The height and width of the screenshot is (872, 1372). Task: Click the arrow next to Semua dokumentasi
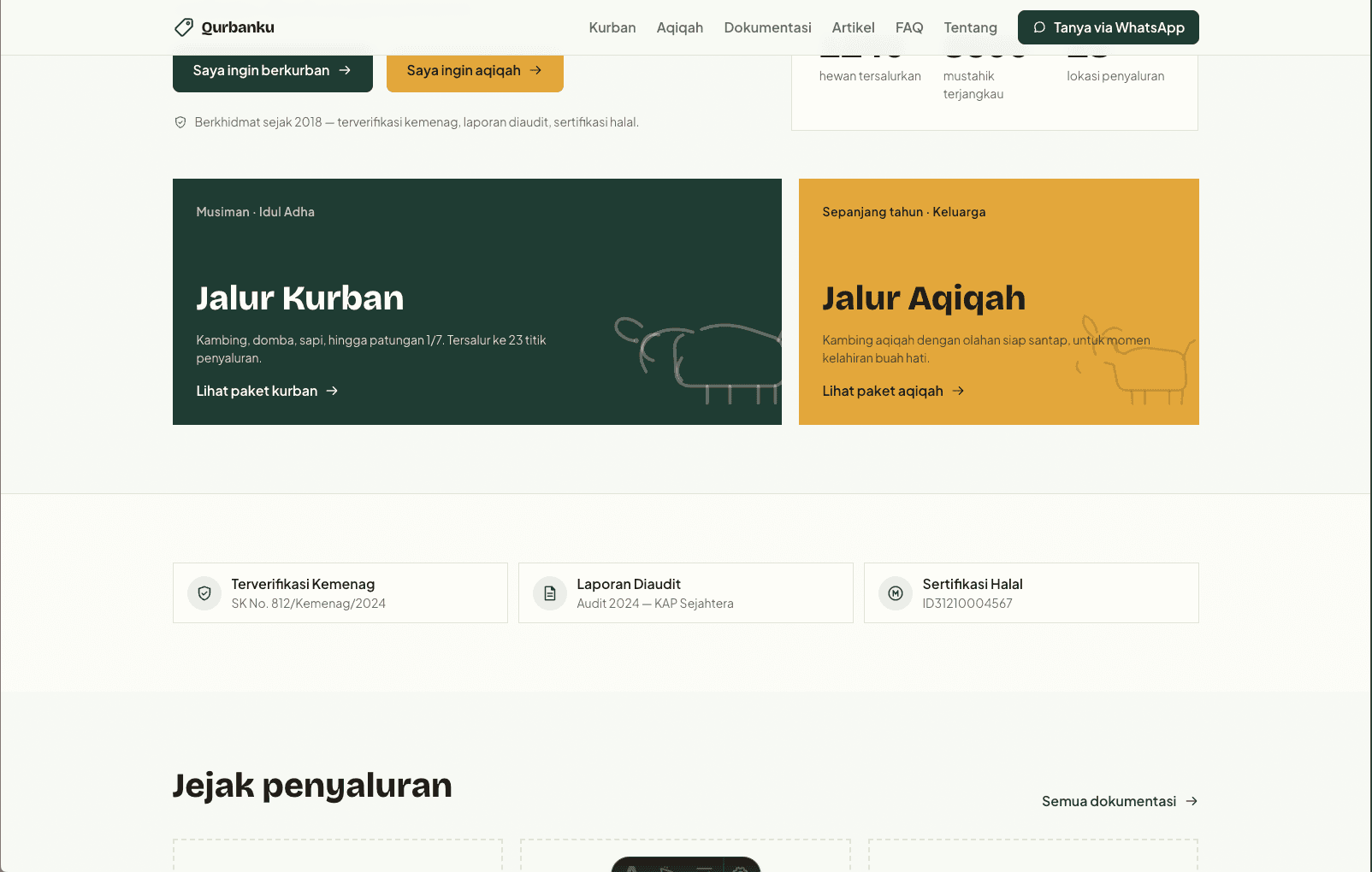(1192, 801)
